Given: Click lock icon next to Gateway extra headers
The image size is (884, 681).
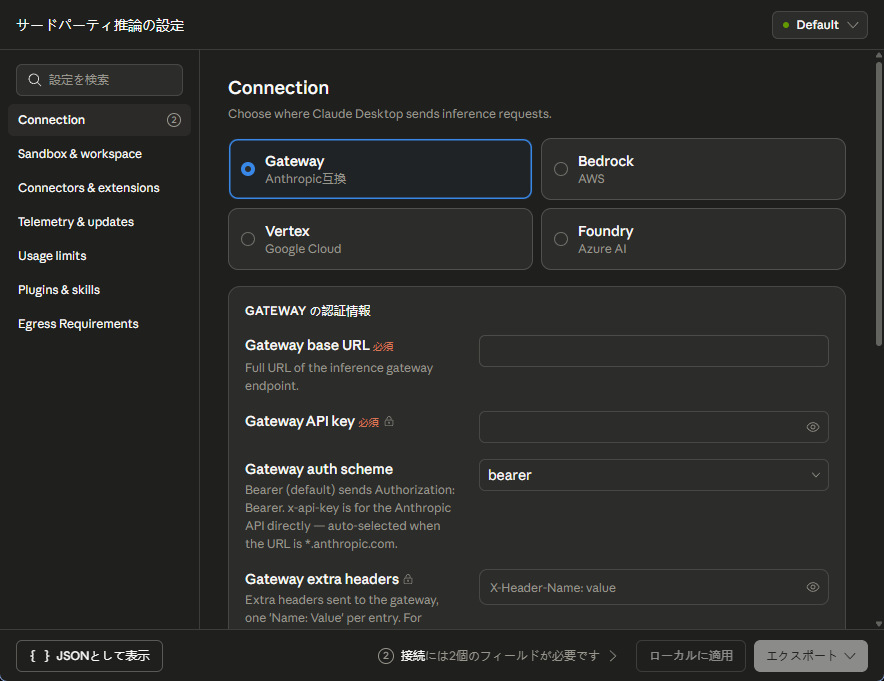Looking at the screenshot, I should pos(408,579).
